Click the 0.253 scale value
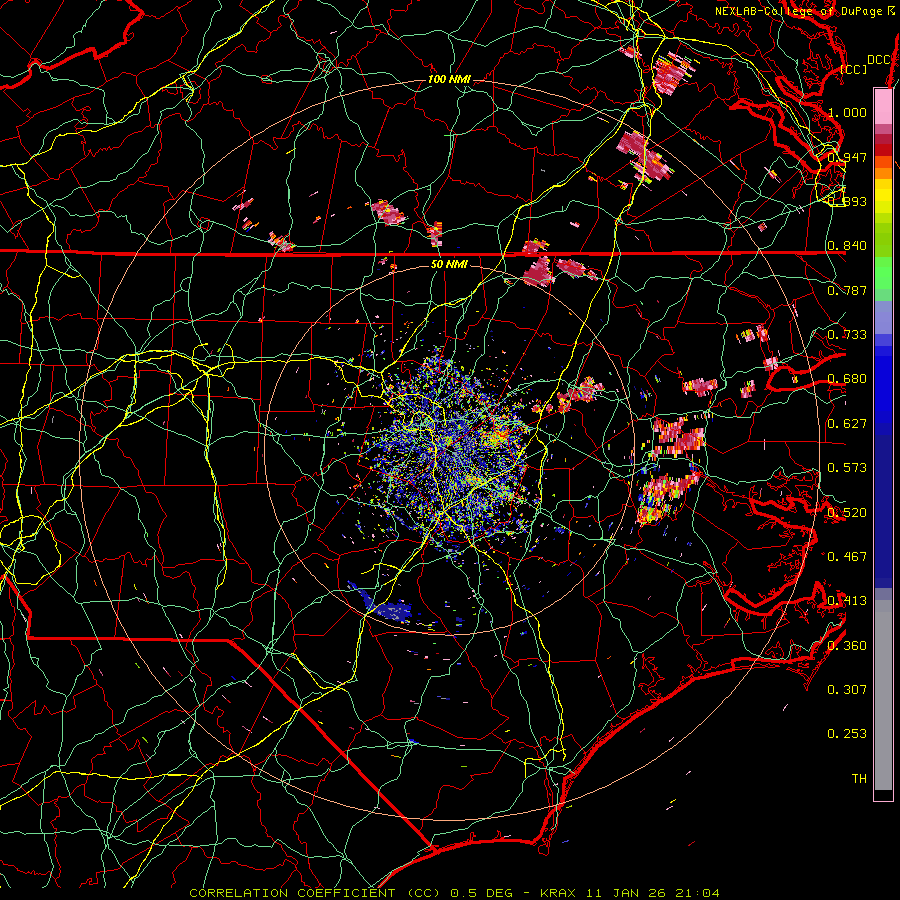Image resolution: width=900 pixels, height=900 pixels. (847, 734)
